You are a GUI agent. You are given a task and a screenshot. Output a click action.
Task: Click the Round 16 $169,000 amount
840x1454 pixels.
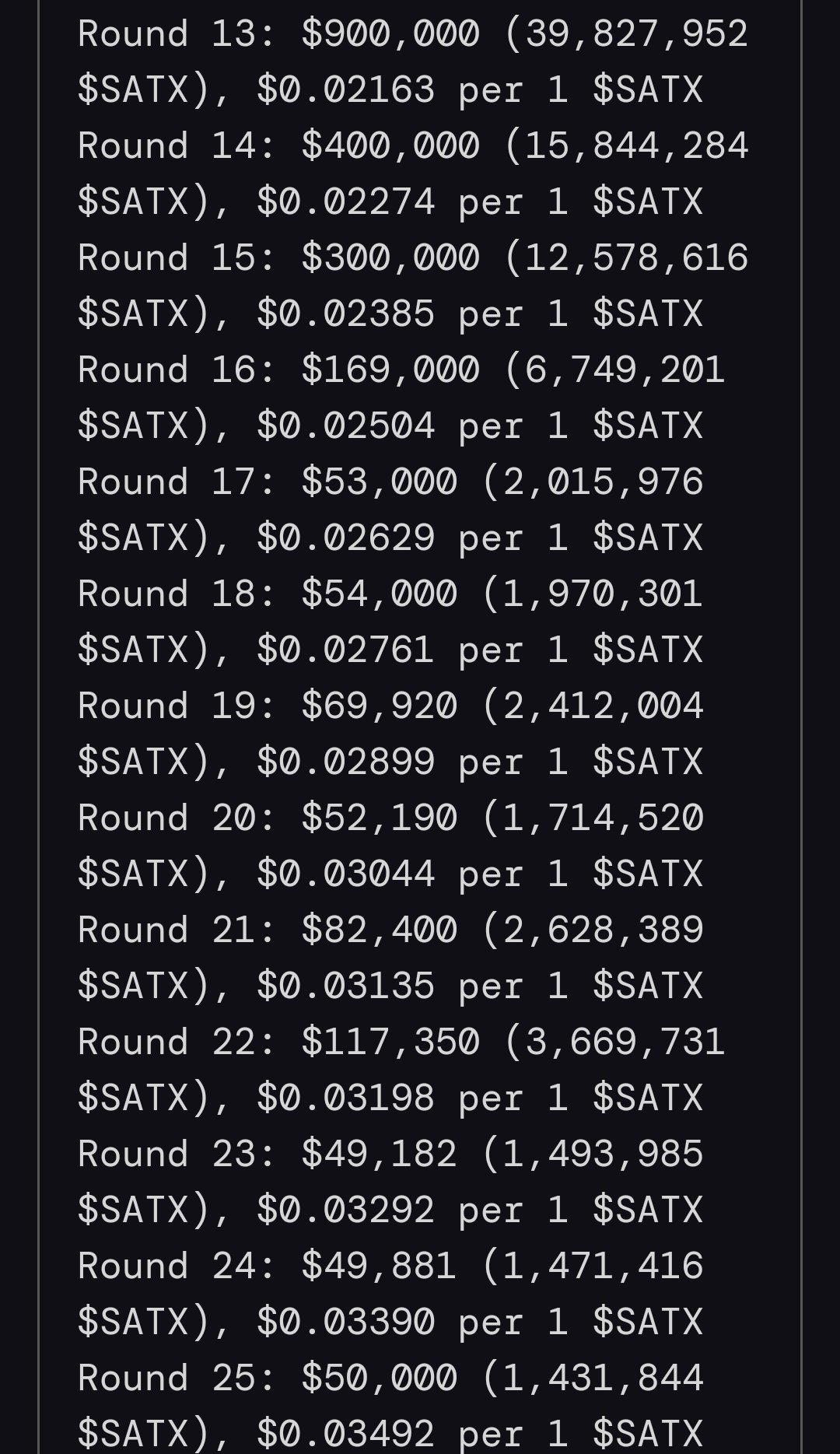click(x=390, y=370)
